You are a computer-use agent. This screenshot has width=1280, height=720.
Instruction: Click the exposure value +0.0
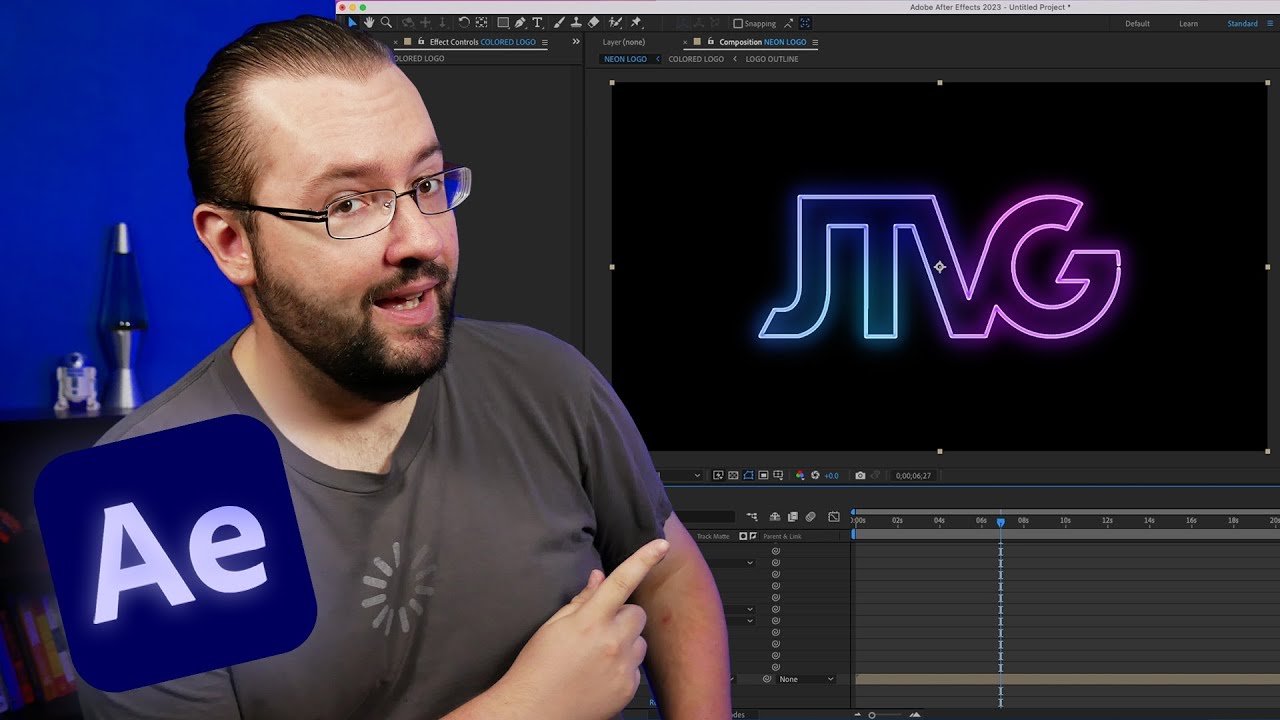click(x=831, y=476)
